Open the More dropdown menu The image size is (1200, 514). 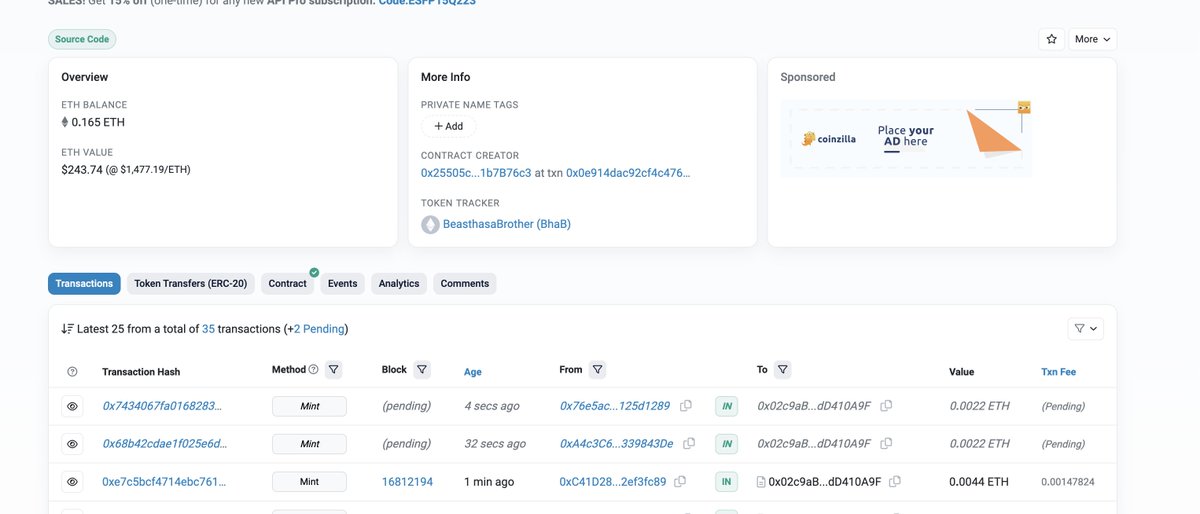tap(1092, 39)
